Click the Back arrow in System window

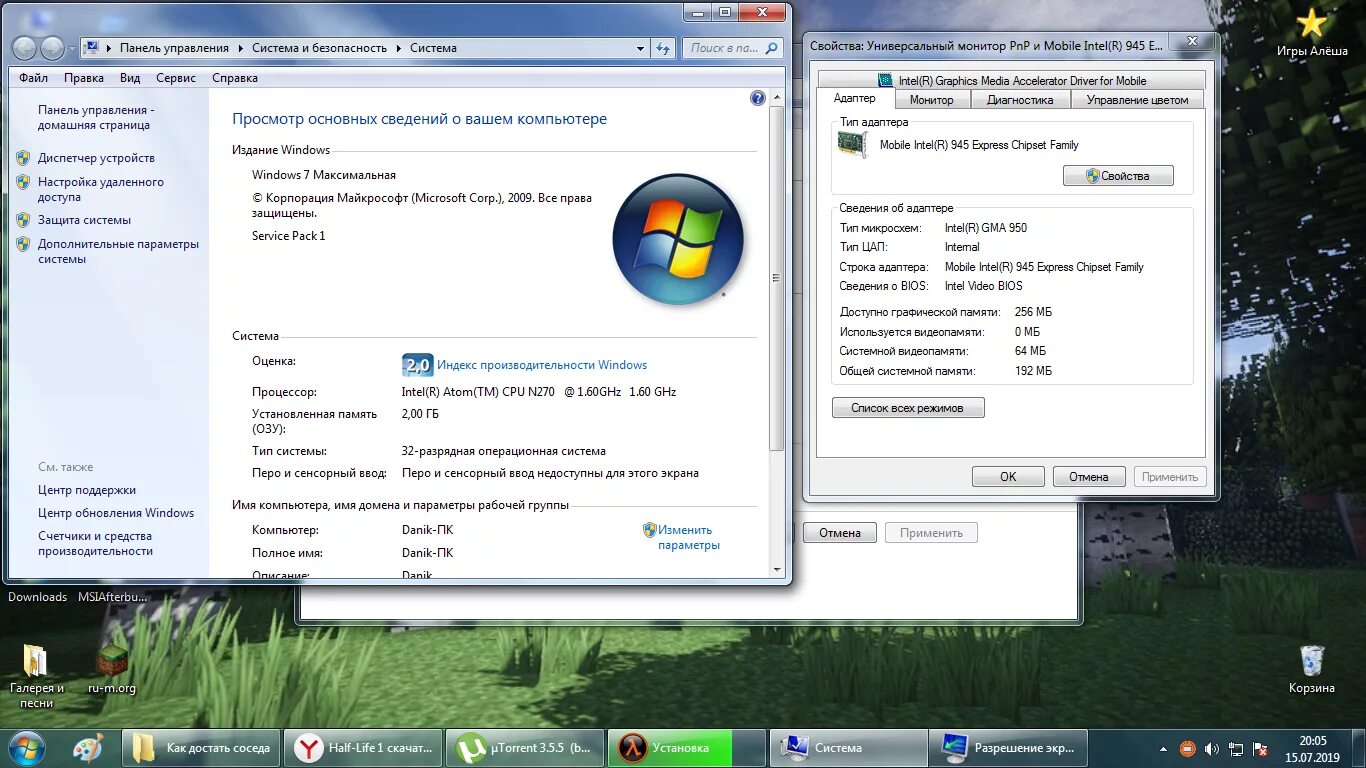click(x=25, y=47)
